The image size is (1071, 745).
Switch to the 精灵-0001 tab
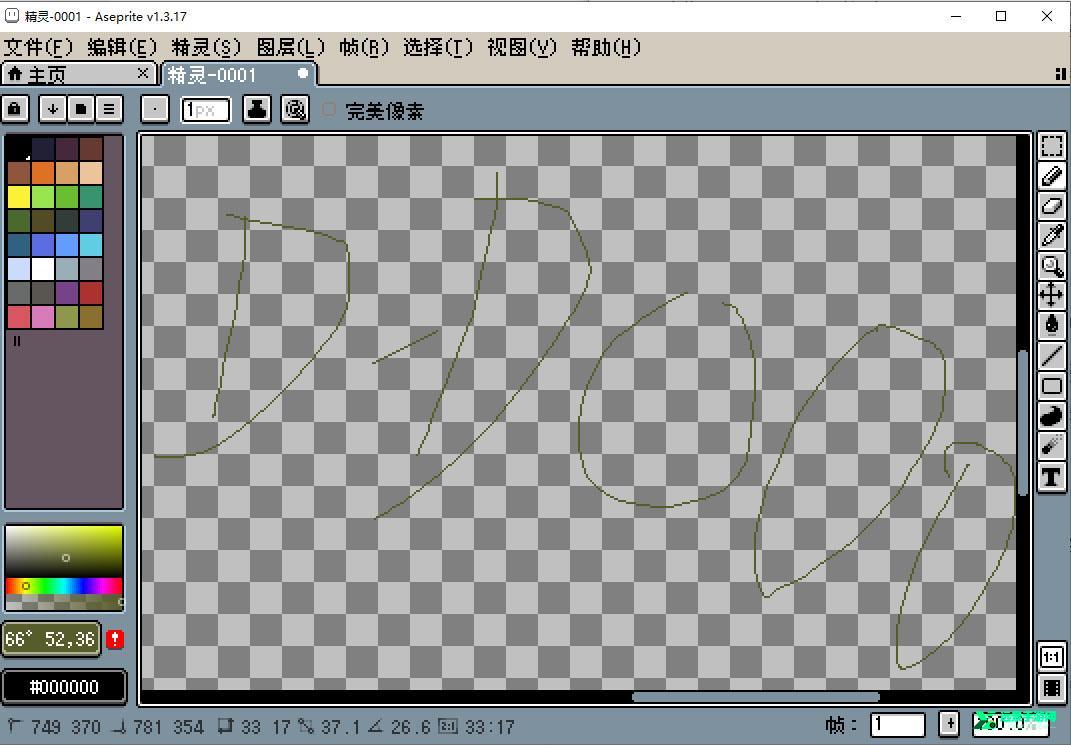pyautogui.click(x=238, y=74)
